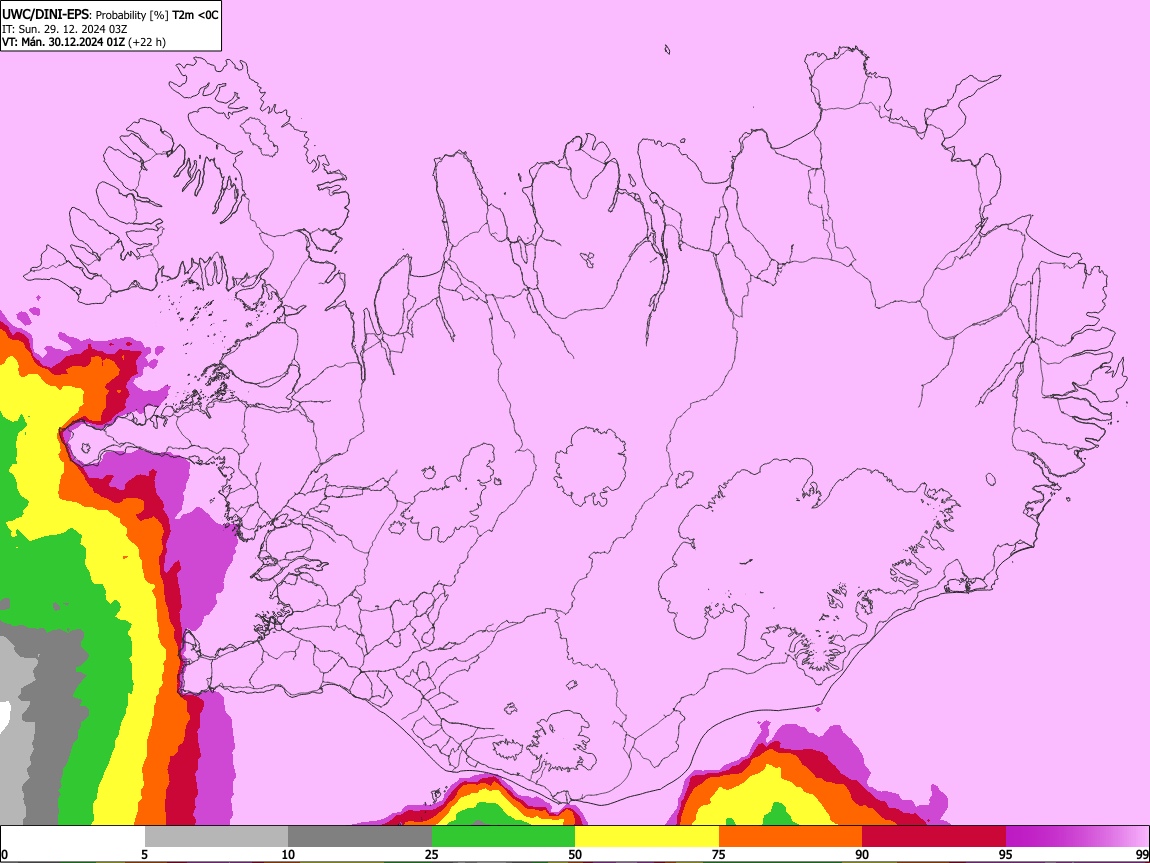Click the legend value '10'
Viewport: 1150px width, 863px height.
[x=288, y=854]
